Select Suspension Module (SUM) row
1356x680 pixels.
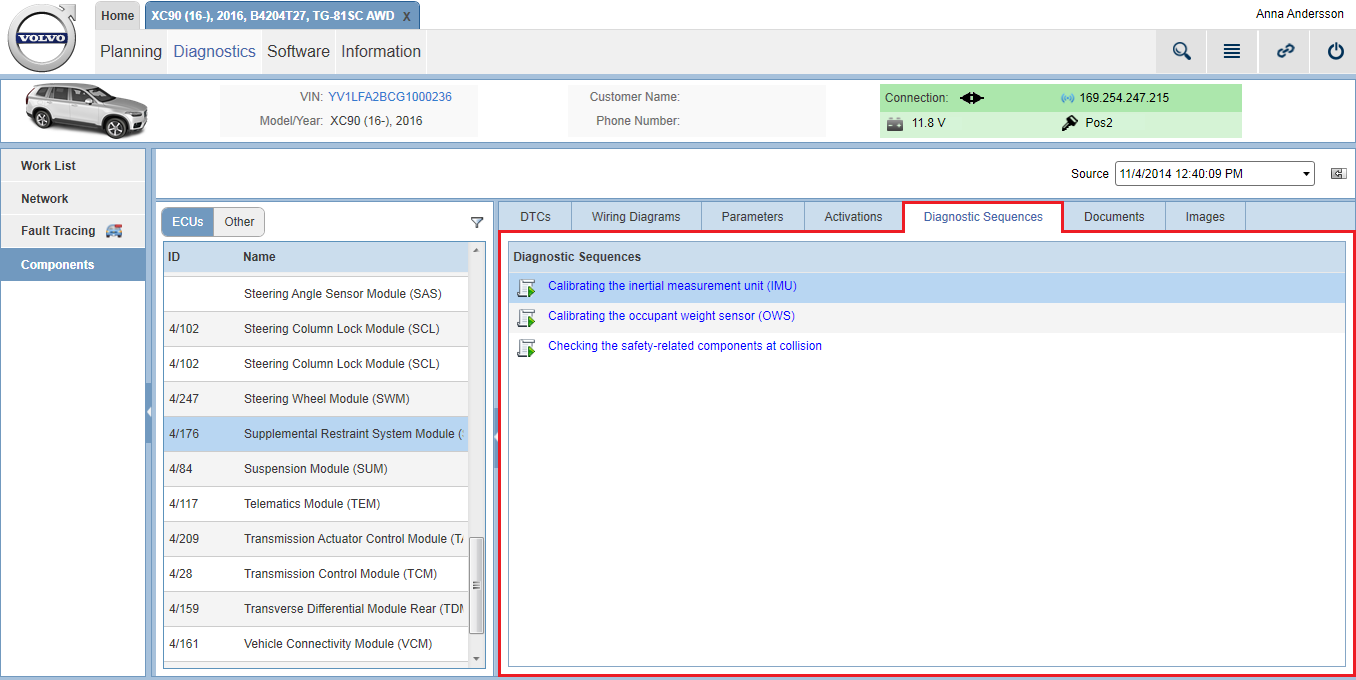tap(316, 469)
